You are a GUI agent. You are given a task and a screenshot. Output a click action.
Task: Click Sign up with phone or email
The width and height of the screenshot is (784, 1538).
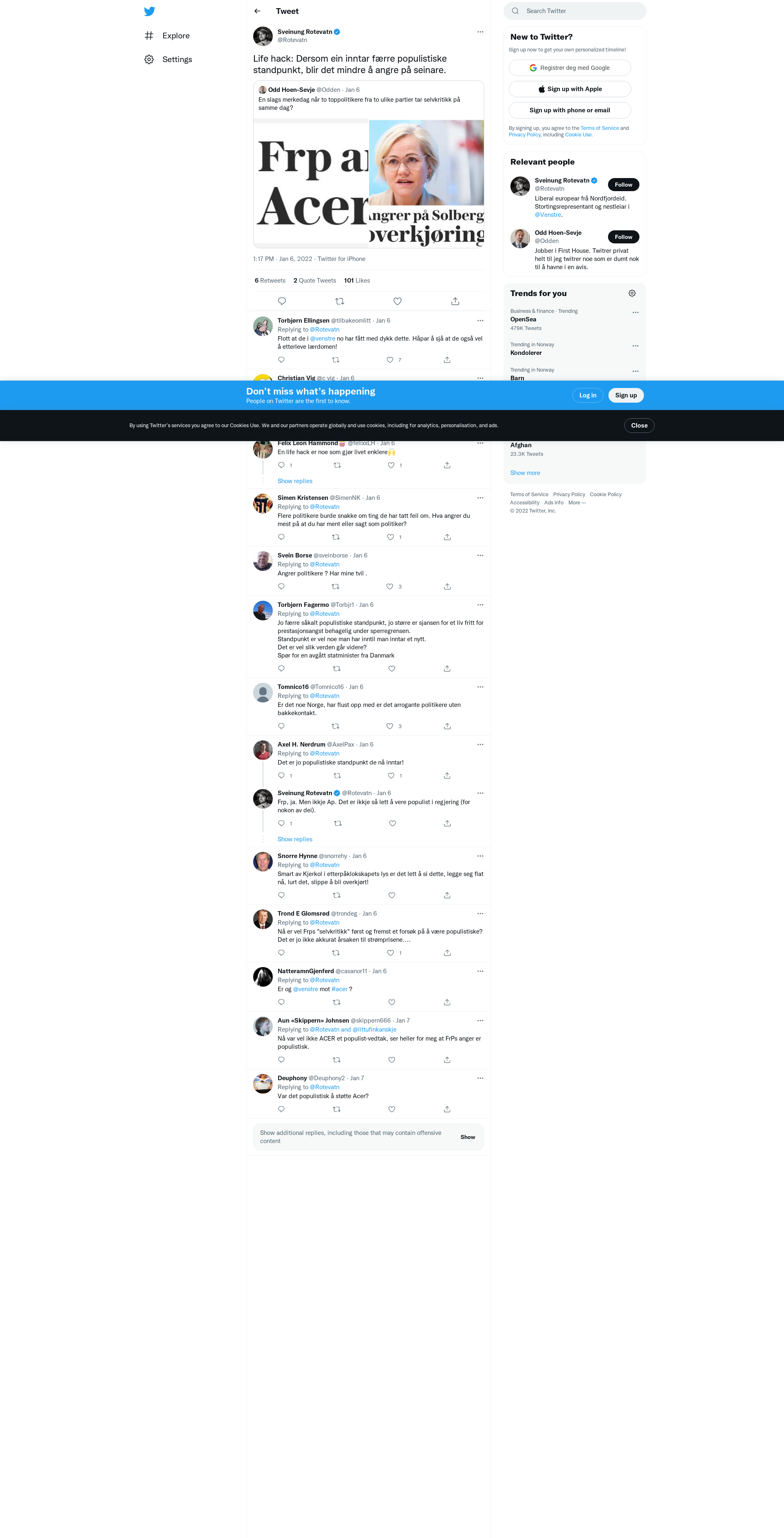[570, 110]
